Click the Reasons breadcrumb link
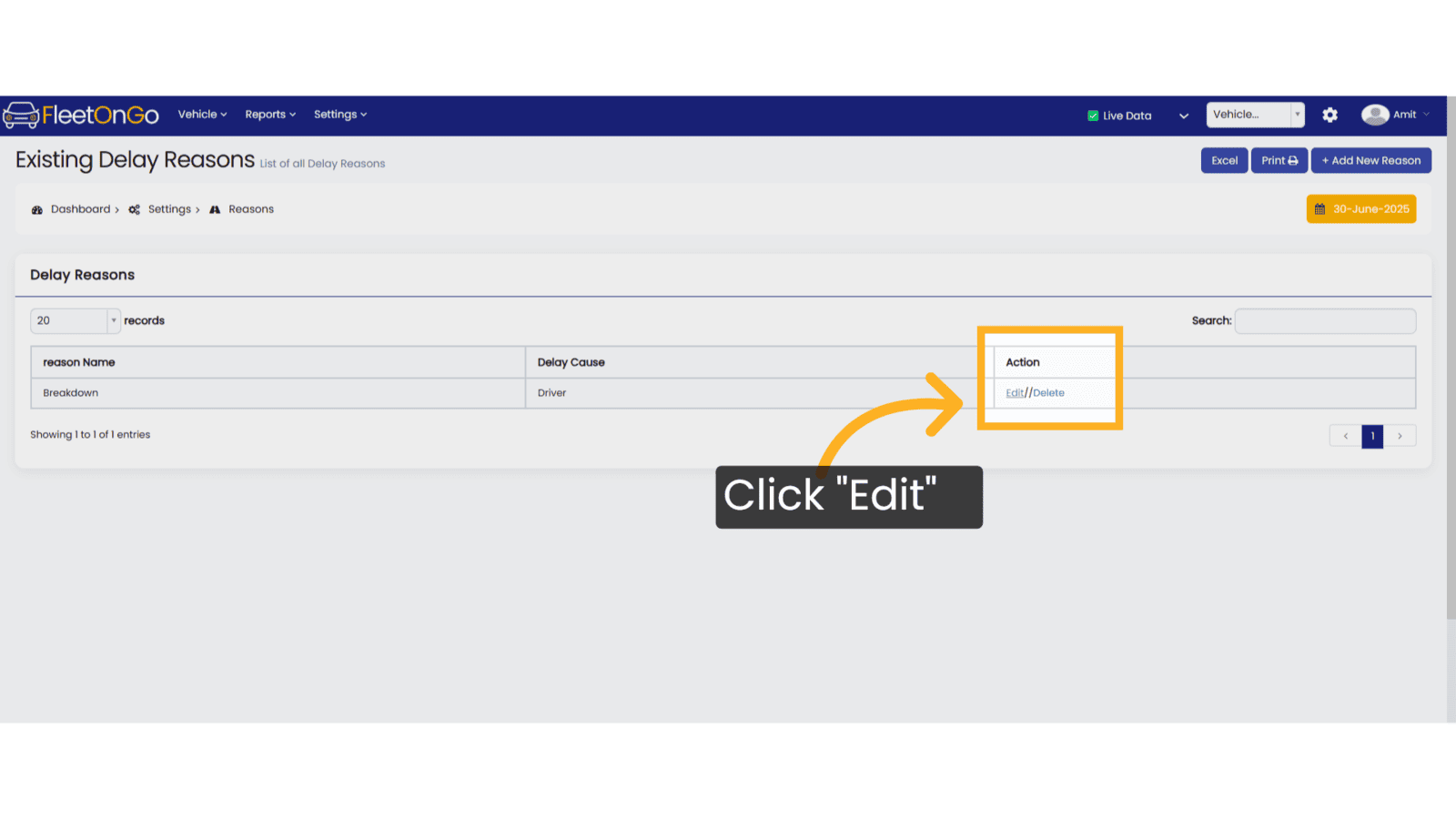Viewport: 1456px width, 819px height. [251, 209]
